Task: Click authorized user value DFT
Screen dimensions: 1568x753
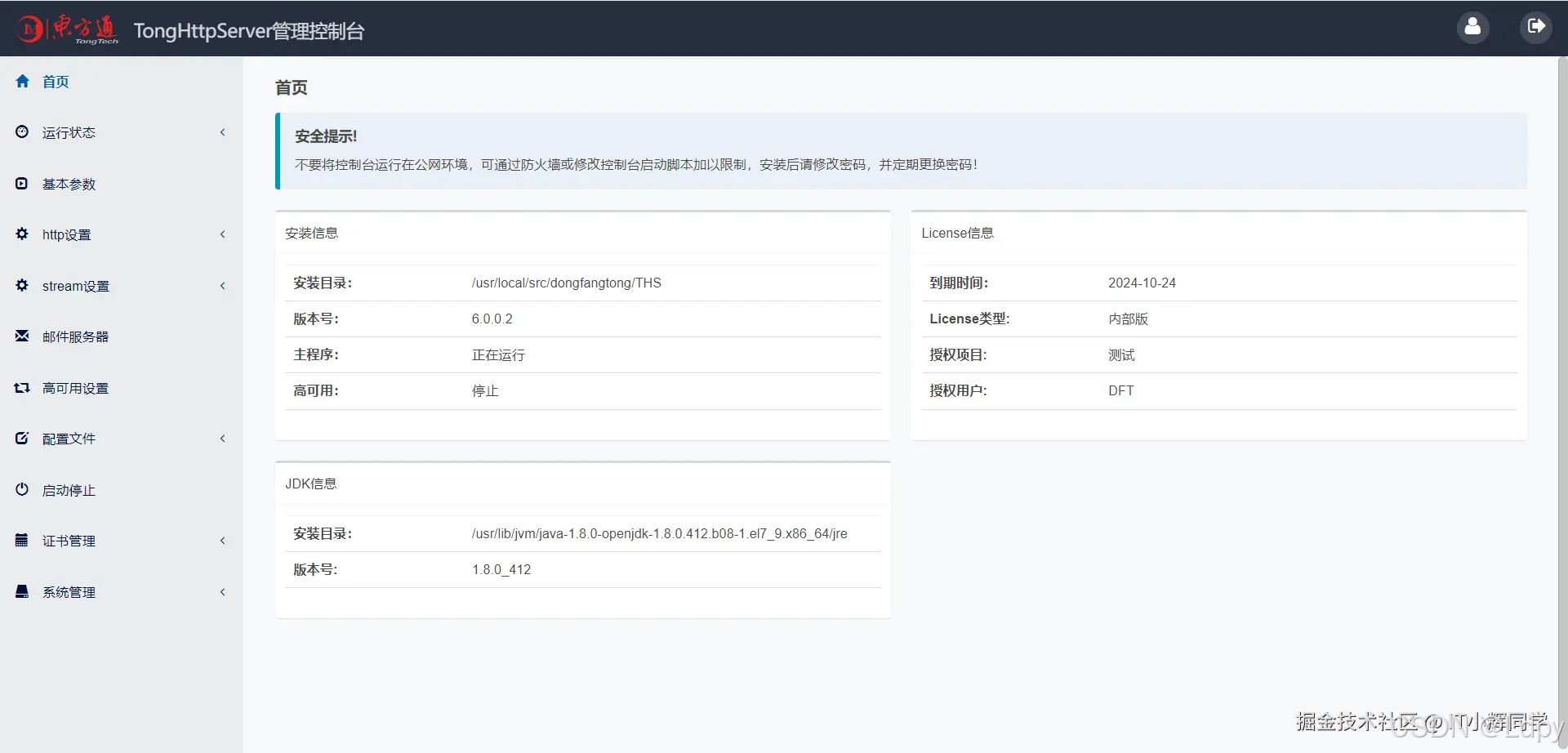Action: [x=1120, y=390]
